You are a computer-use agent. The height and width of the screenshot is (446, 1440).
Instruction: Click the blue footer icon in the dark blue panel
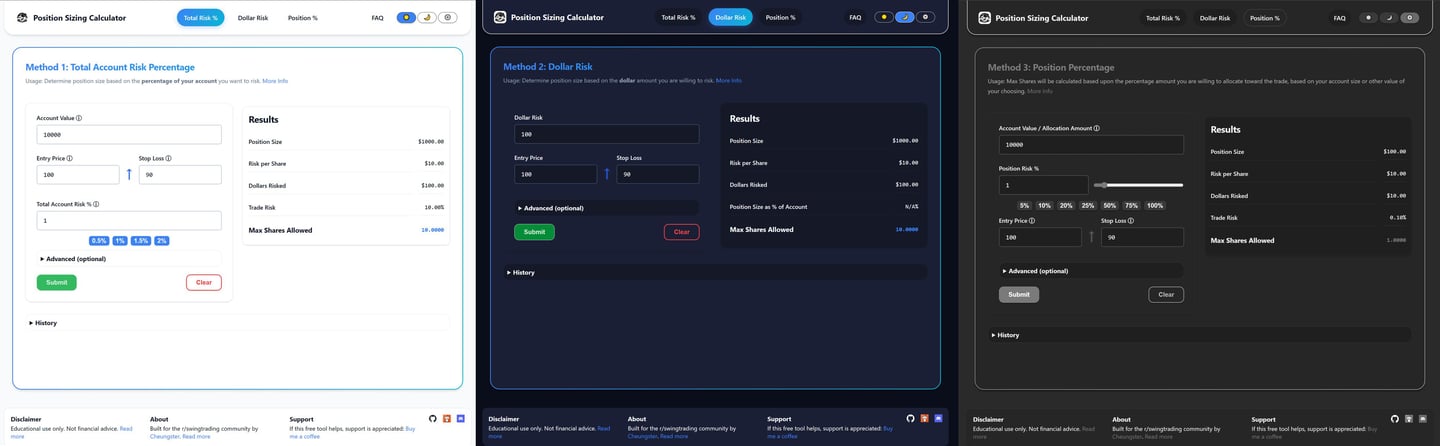tap(938, 418)
